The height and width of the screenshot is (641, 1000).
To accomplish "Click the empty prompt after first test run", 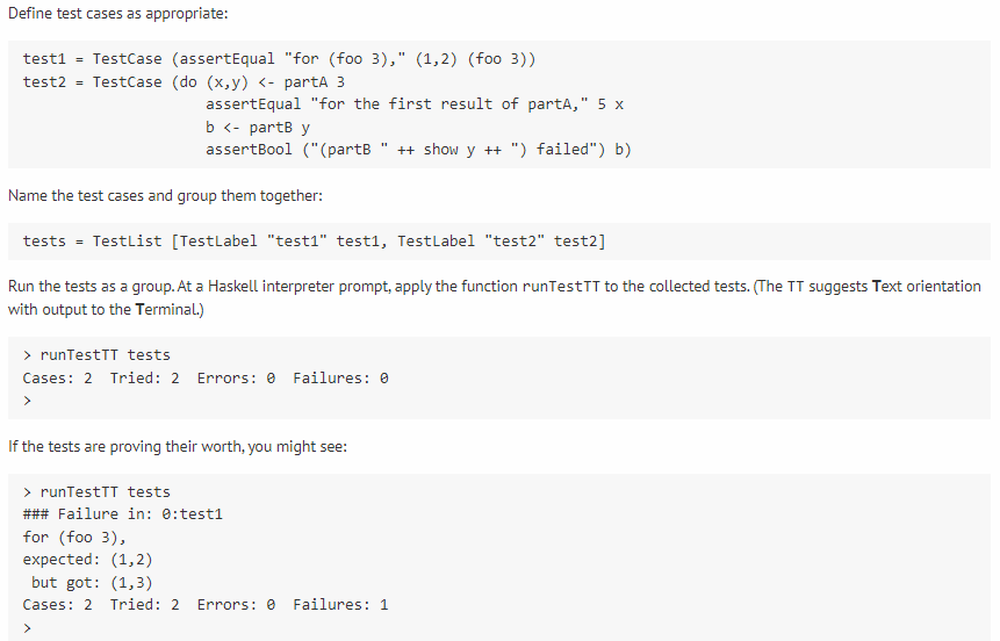I will 27,401.
